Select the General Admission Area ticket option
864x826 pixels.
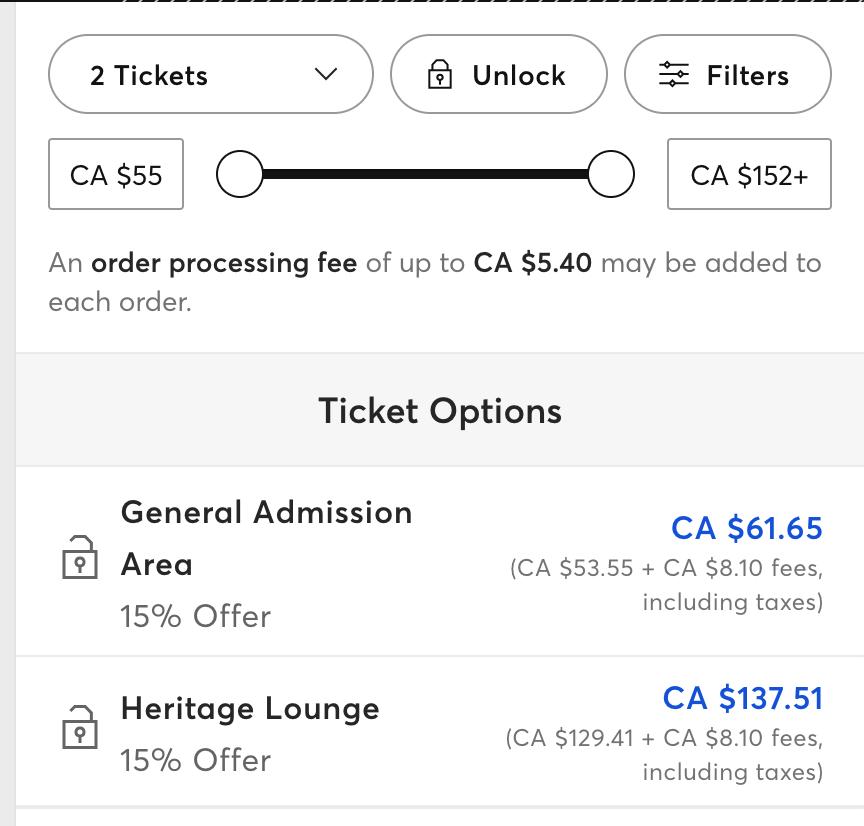pyautogui.click(x=267, y=538)
